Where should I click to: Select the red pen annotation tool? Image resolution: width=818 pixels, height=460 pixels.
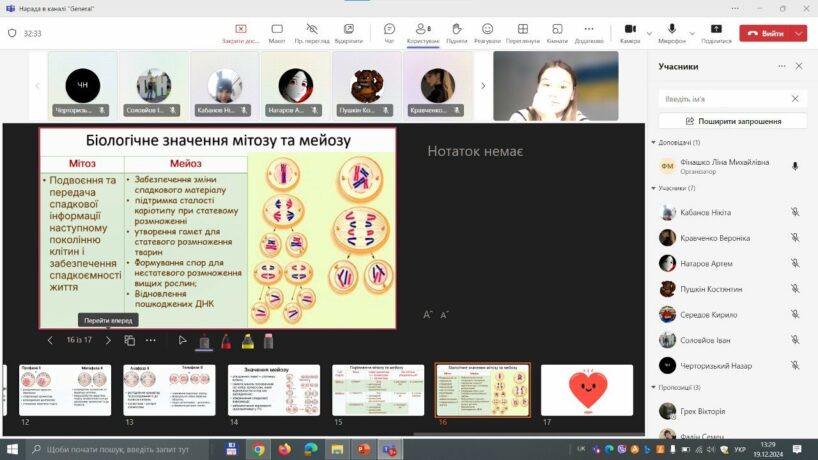click(x=225, y=340)
